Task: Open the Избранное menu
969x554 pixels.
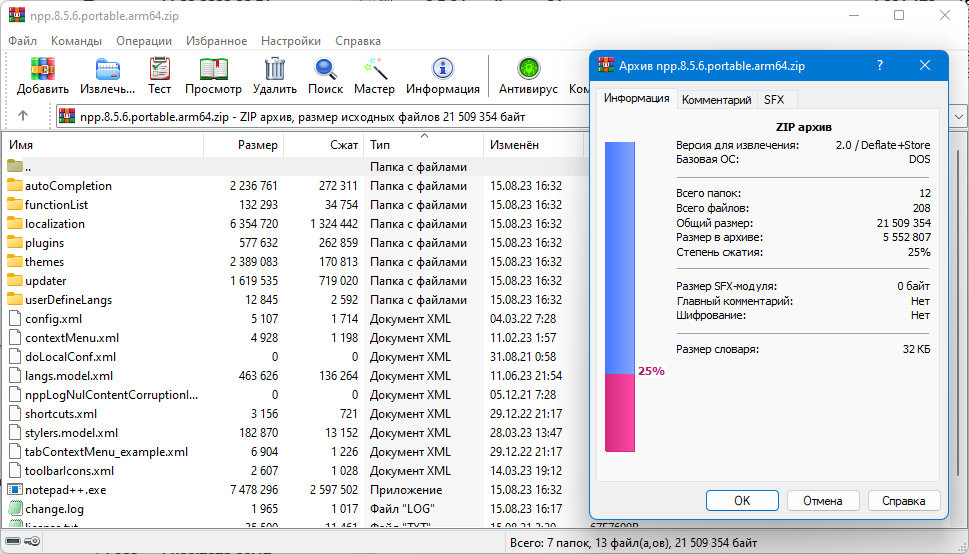Action: 216,41
